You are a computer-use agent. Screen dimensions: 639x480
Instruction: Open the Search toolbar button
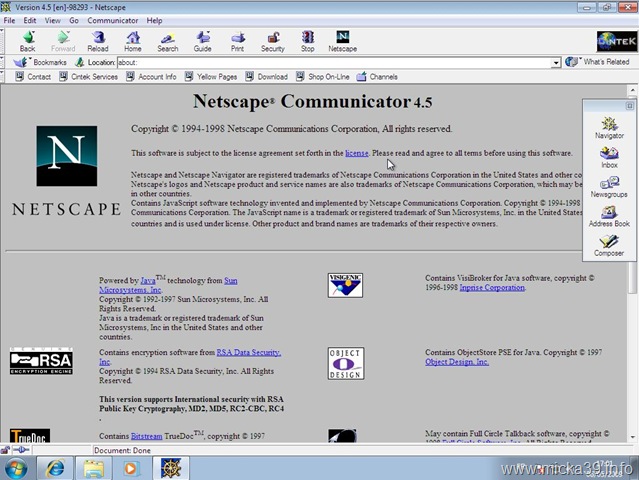tap(168, 42)
